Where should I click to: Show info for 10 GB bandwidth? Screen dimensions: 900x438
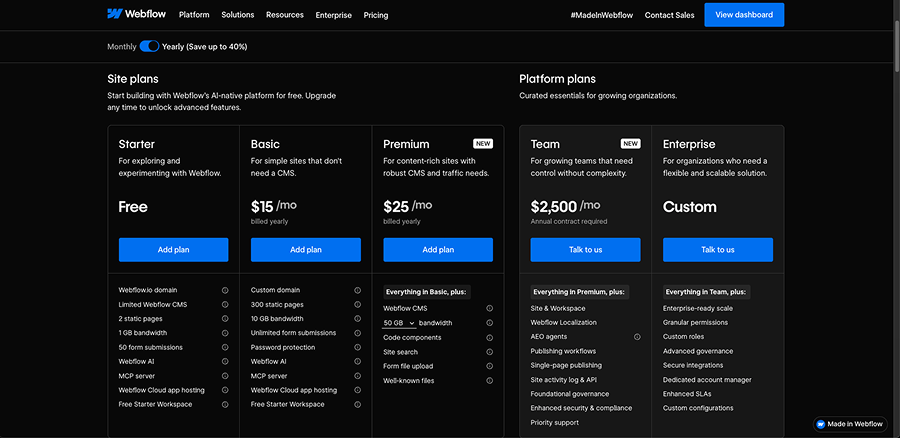[x=358, y=319]
